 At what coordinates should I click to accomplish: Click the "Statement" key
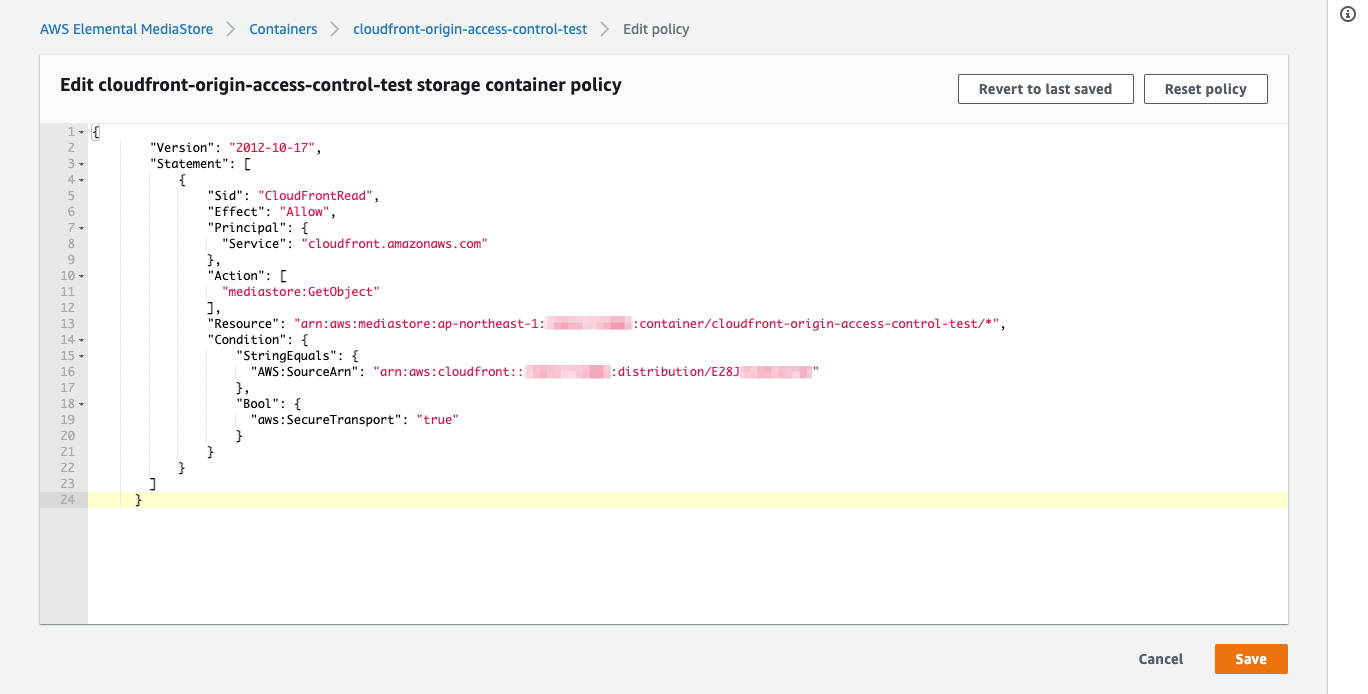click(x=189, y=164)
